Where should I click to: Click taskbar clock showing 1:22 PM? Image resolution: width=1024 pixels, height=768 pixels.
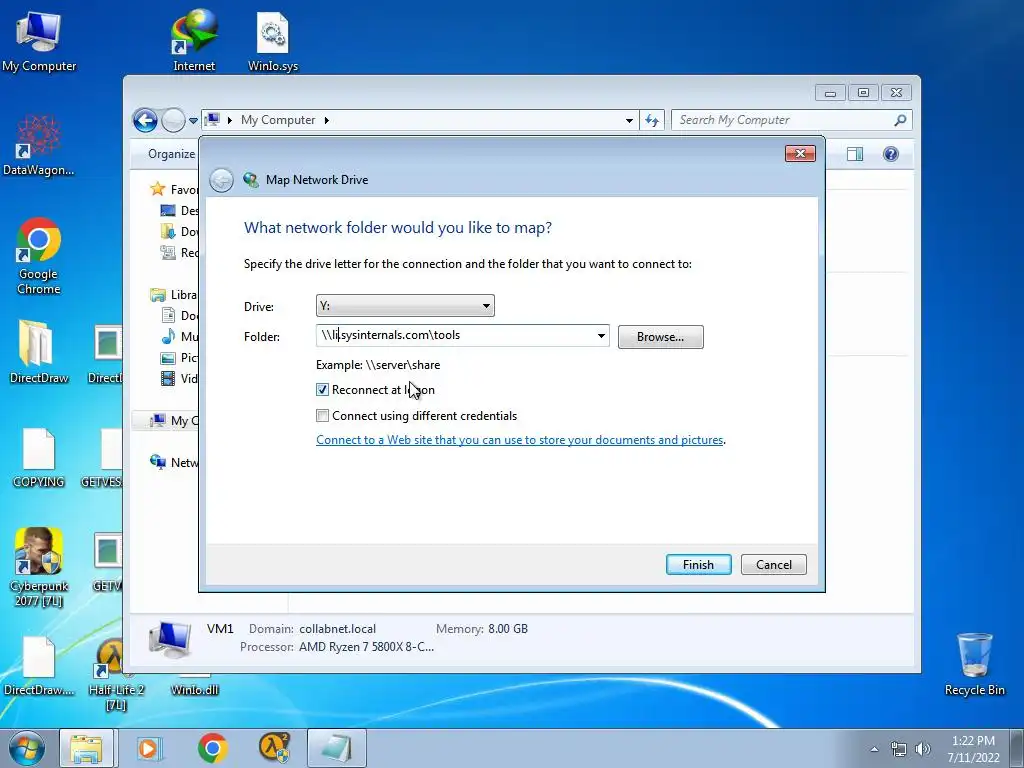(973, 749)
